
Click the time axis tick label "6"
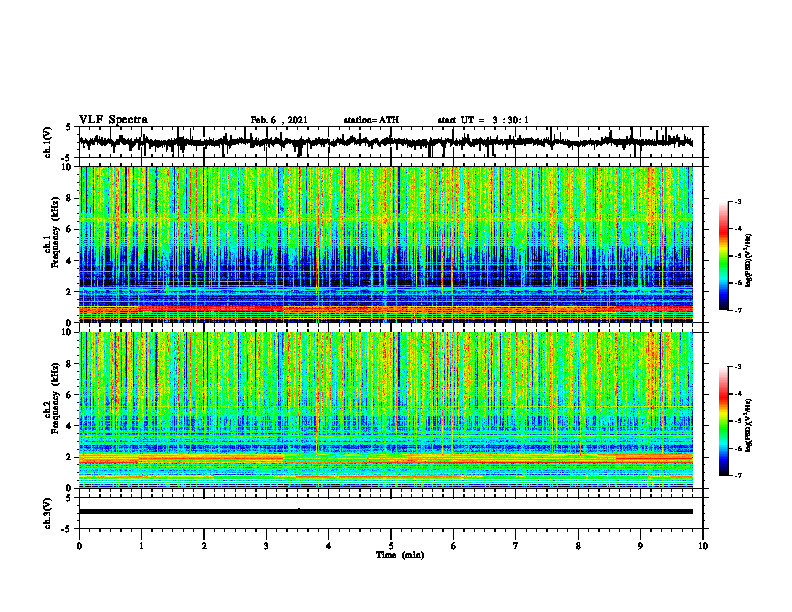point(454,546)
